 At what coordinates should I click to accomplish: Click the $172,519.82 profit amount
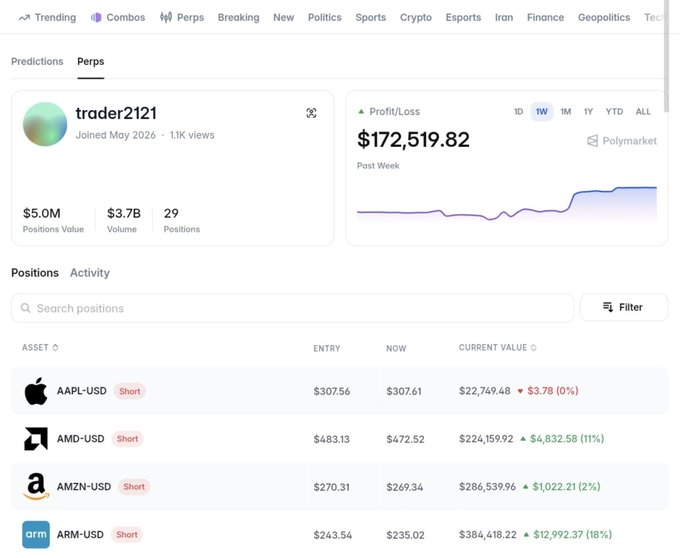413,140
